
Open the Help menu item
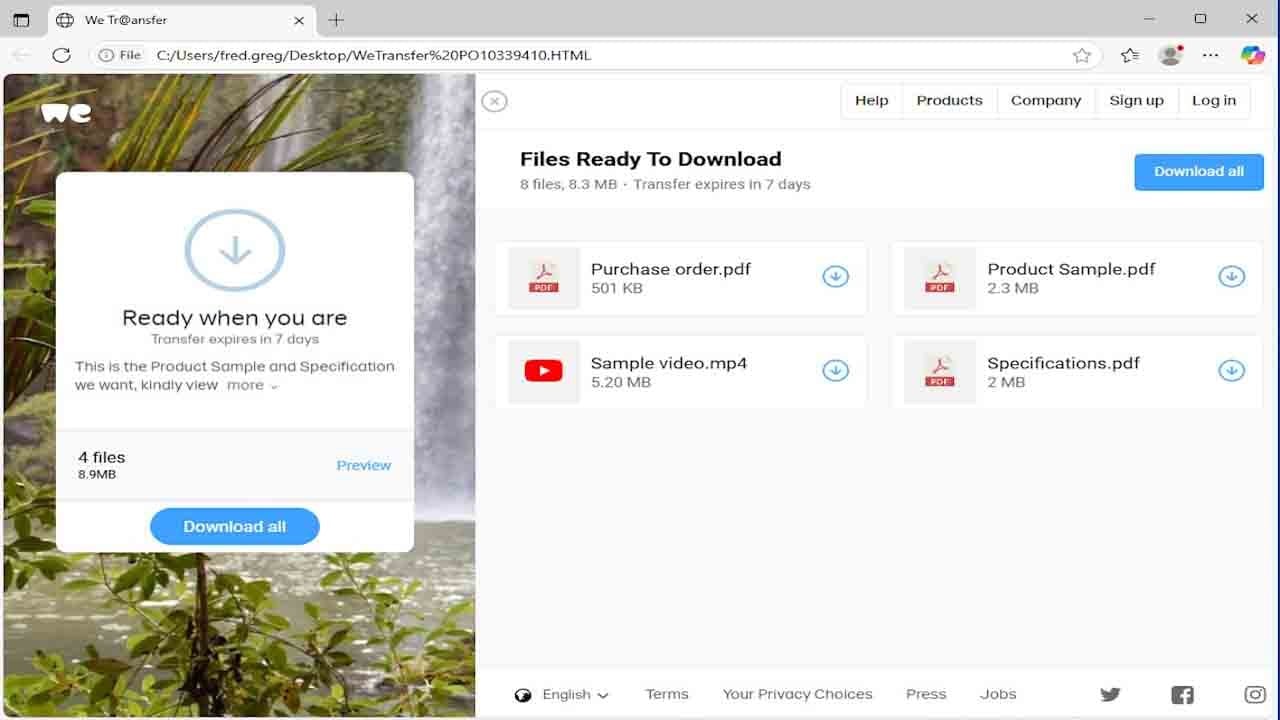pyautogui.click(x=871, y=101)
